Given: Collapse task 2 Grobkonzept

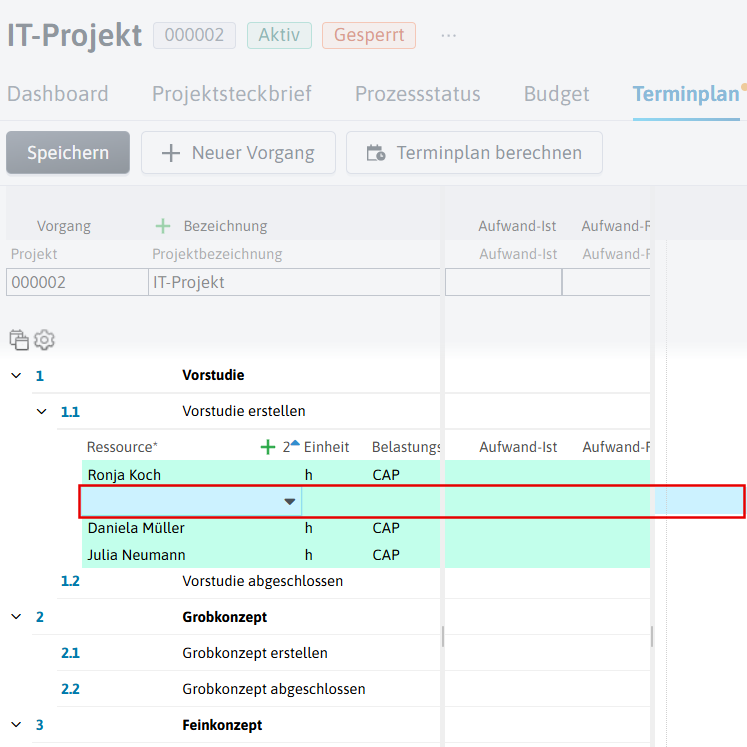Looking at the screenshot, I should pyautogui.click(x=16, y=616).
